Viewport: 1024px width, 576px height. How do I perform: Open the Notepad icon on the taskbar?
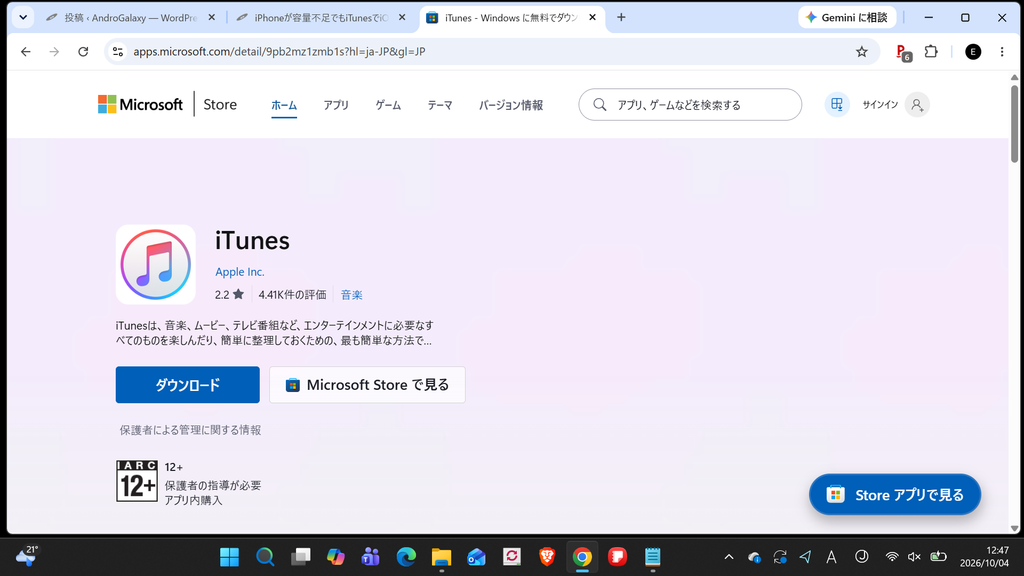(x=652, y=557)
